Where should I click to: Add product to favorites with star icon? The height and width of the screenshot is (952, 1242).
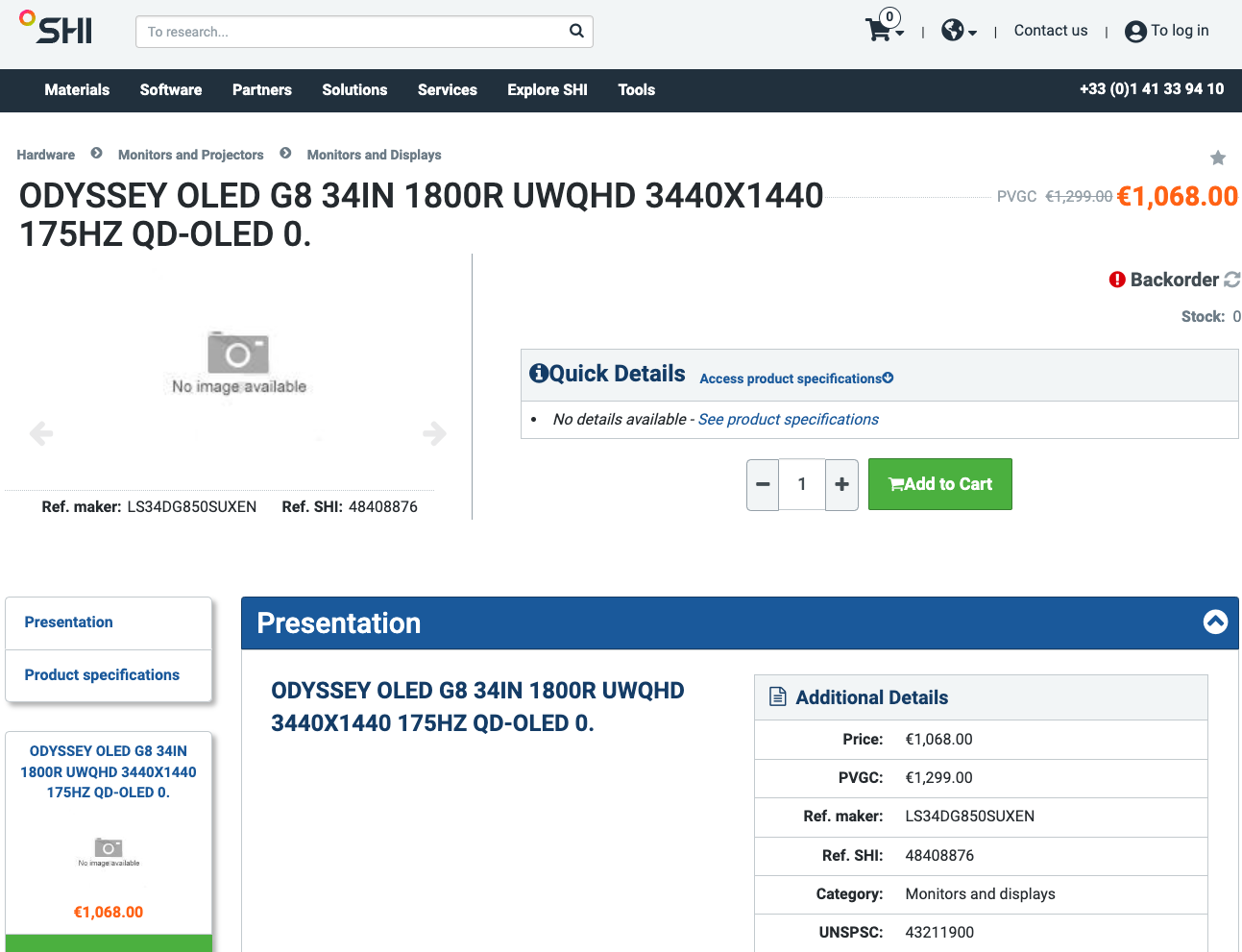tap(1217, 158)
